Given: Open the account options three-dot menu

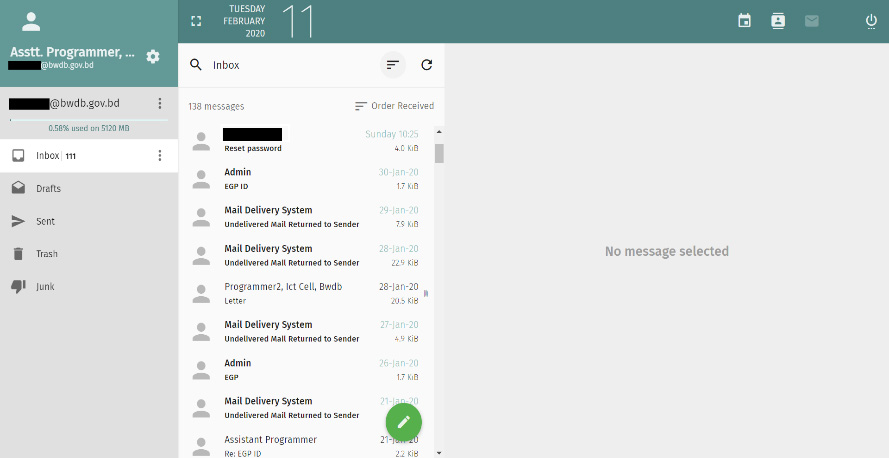Looking at the screenshot, I should 160,103.
